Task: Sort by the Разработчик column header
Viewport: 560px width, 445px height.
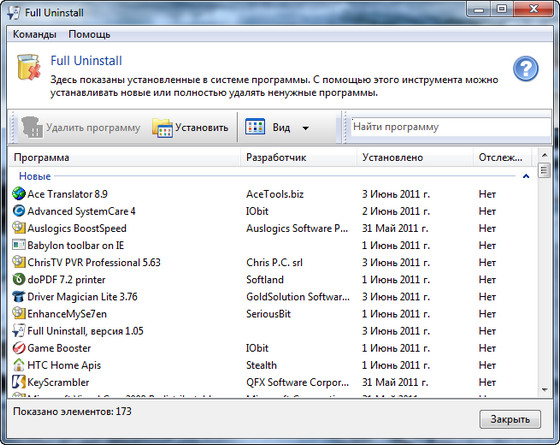Action: pos(299,158)
